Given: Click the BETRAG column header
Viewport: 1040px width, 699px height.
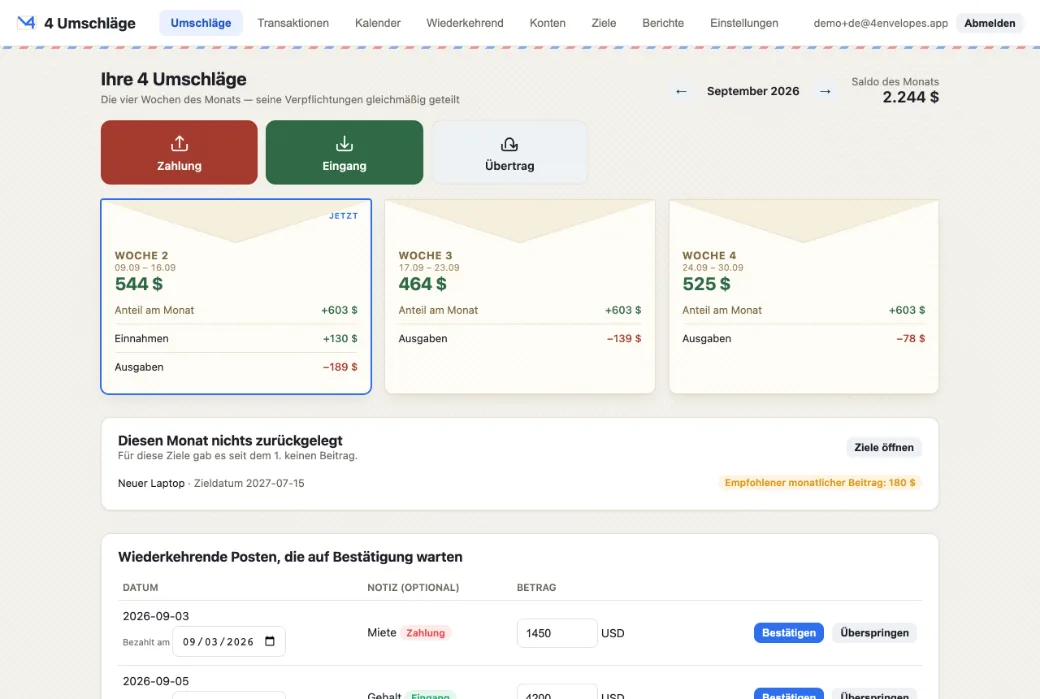Looking at the screenshot, I should (537, 588).
